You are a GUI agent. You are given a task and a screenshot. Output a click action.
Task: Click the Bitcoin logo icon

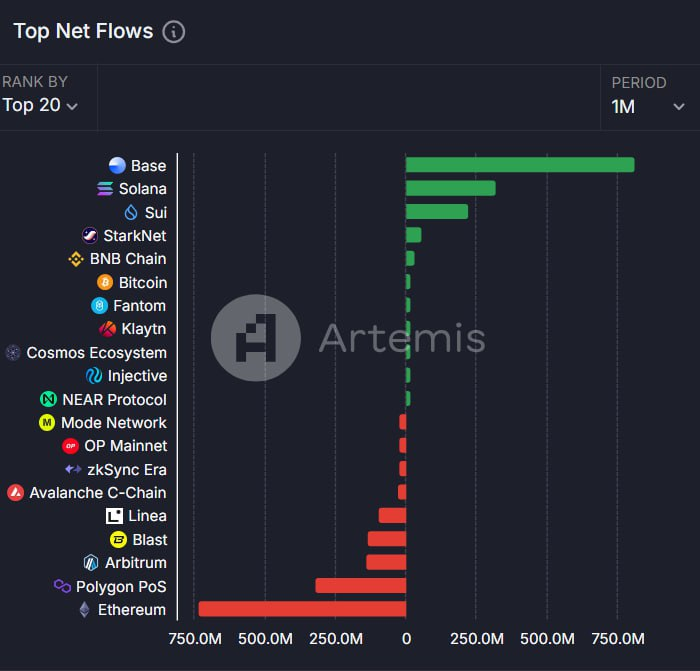click(x=105, y=282)
